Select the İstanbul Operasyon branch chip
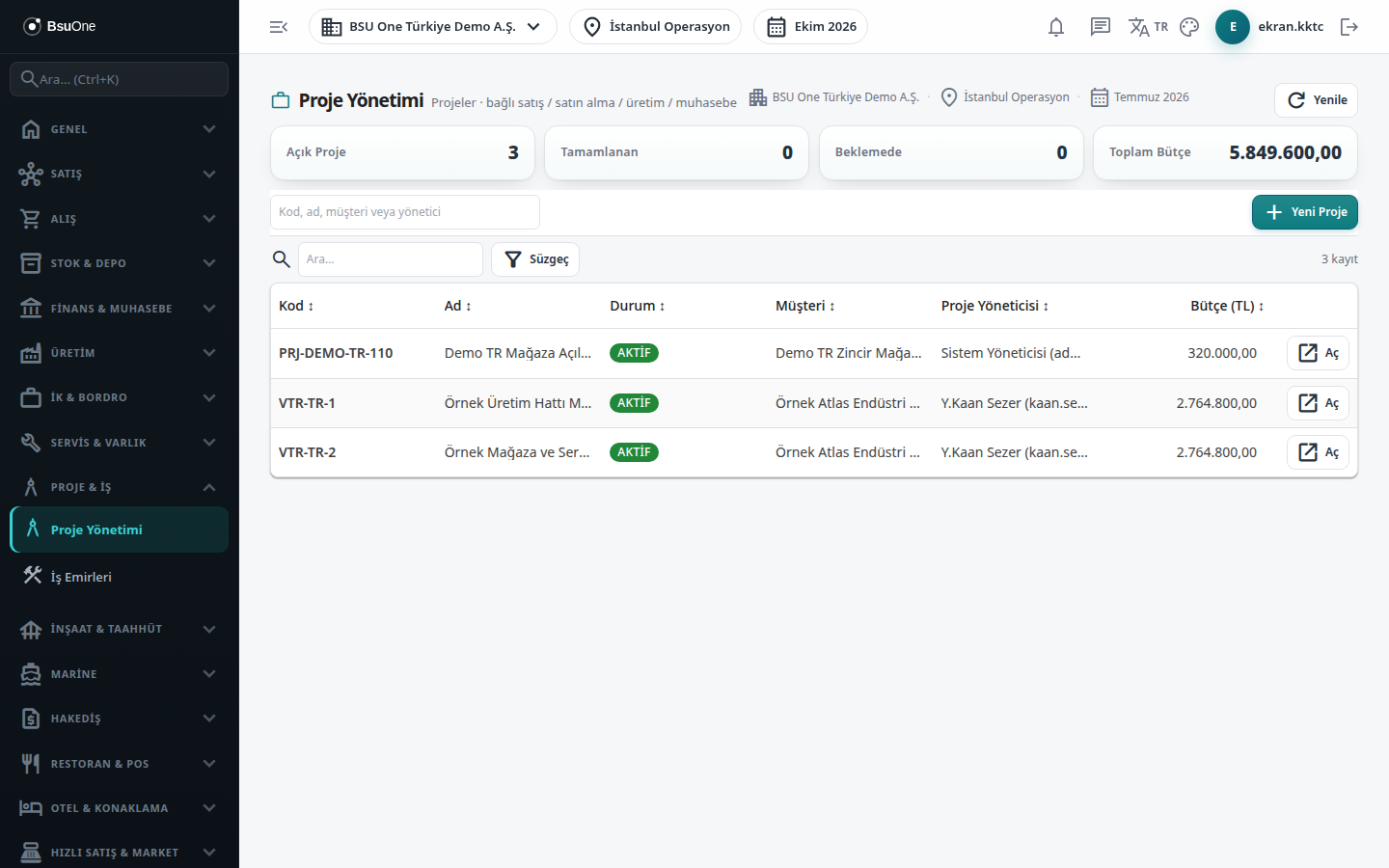 (656, 27)
